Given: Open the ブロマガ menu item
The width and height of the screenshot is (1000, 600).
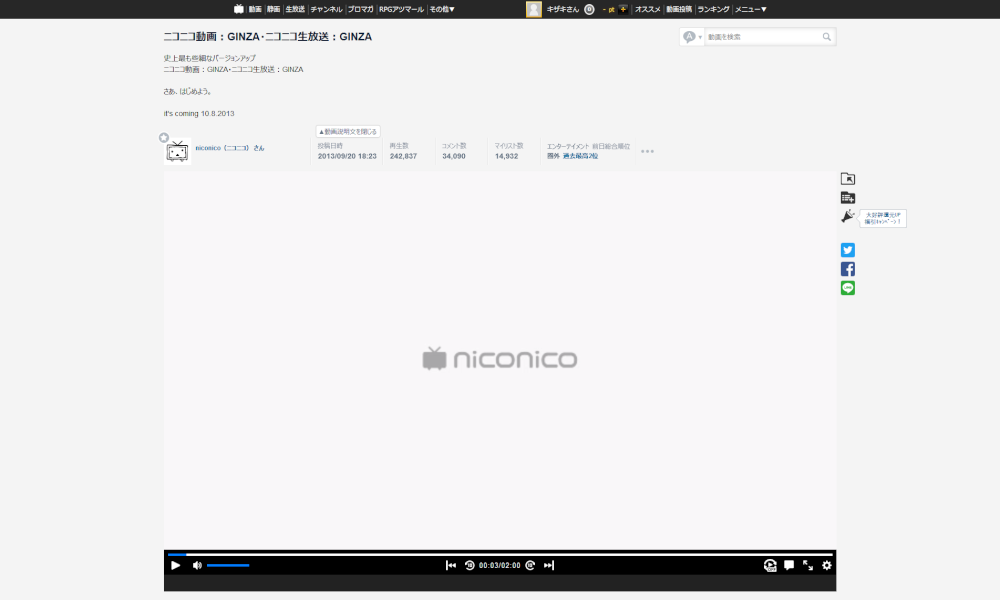Looking at the screenshot, I should 360,9.
